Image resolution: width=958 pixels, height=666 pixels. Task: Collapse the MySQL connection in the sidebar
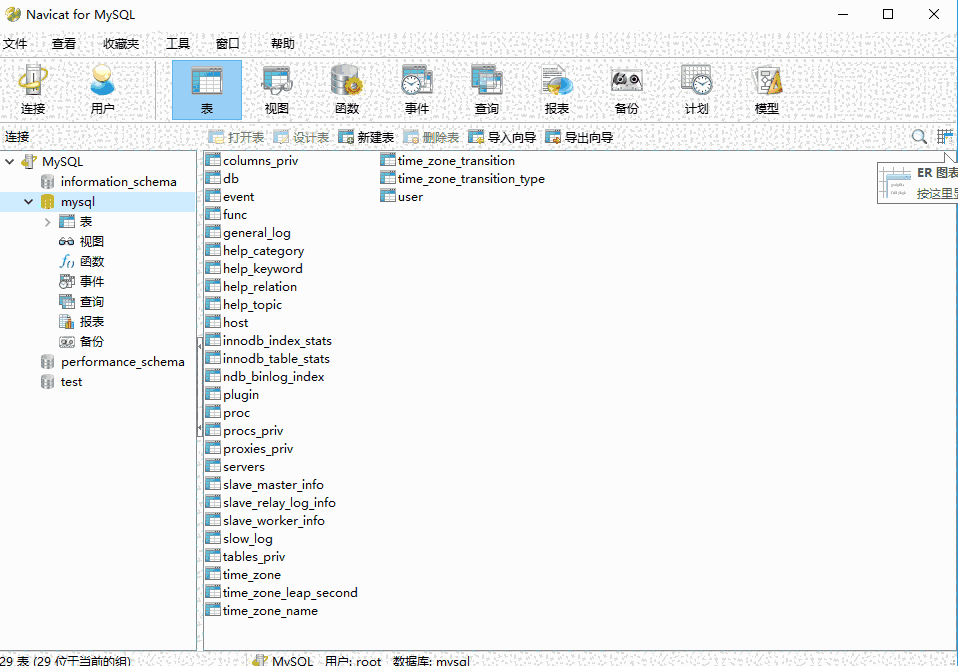pos(9,161)
